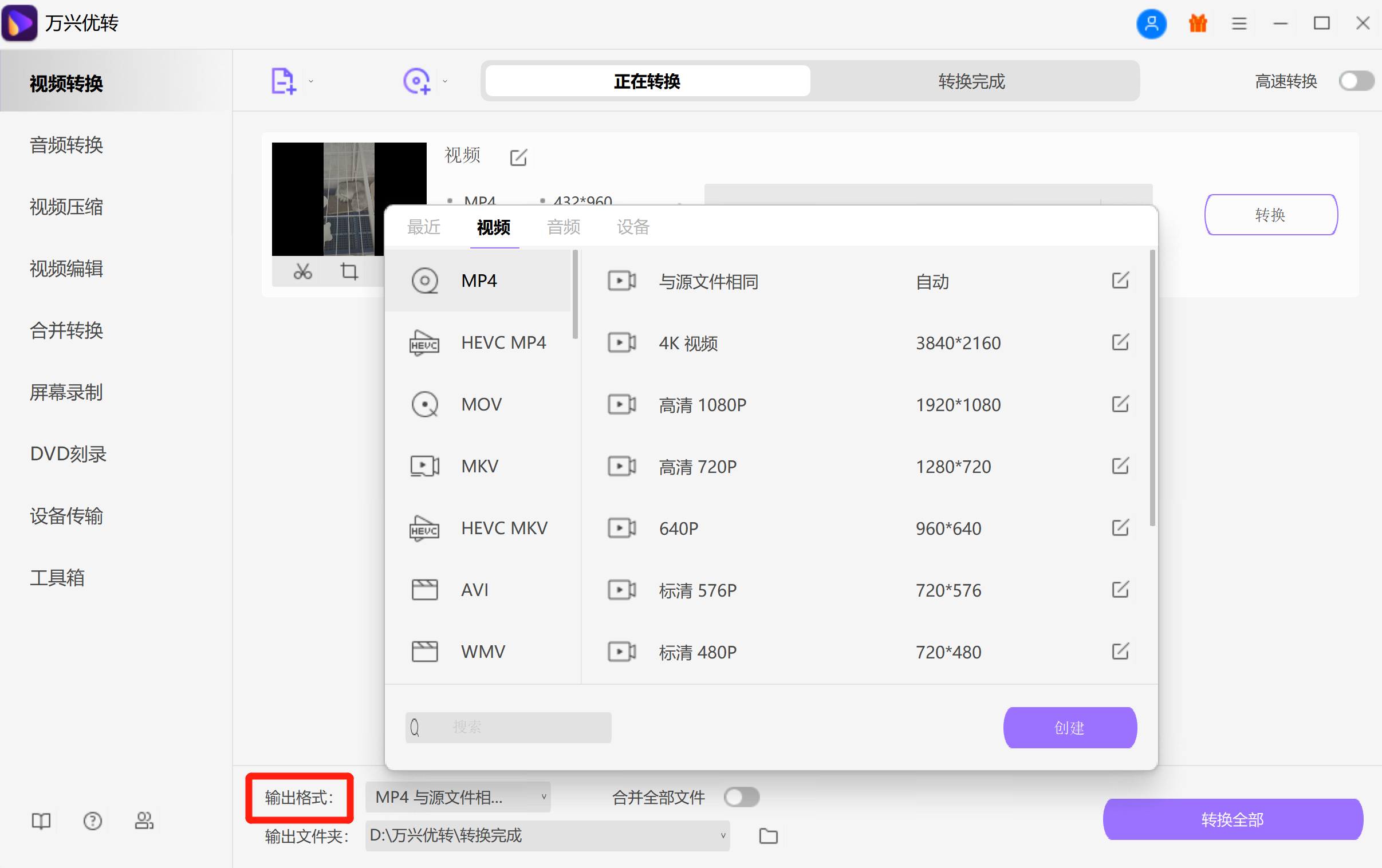The width and height of the screenshot is (1382, 868).
Task: Switch to the 转换完成 tab
Action: click(x=971, y=81)
